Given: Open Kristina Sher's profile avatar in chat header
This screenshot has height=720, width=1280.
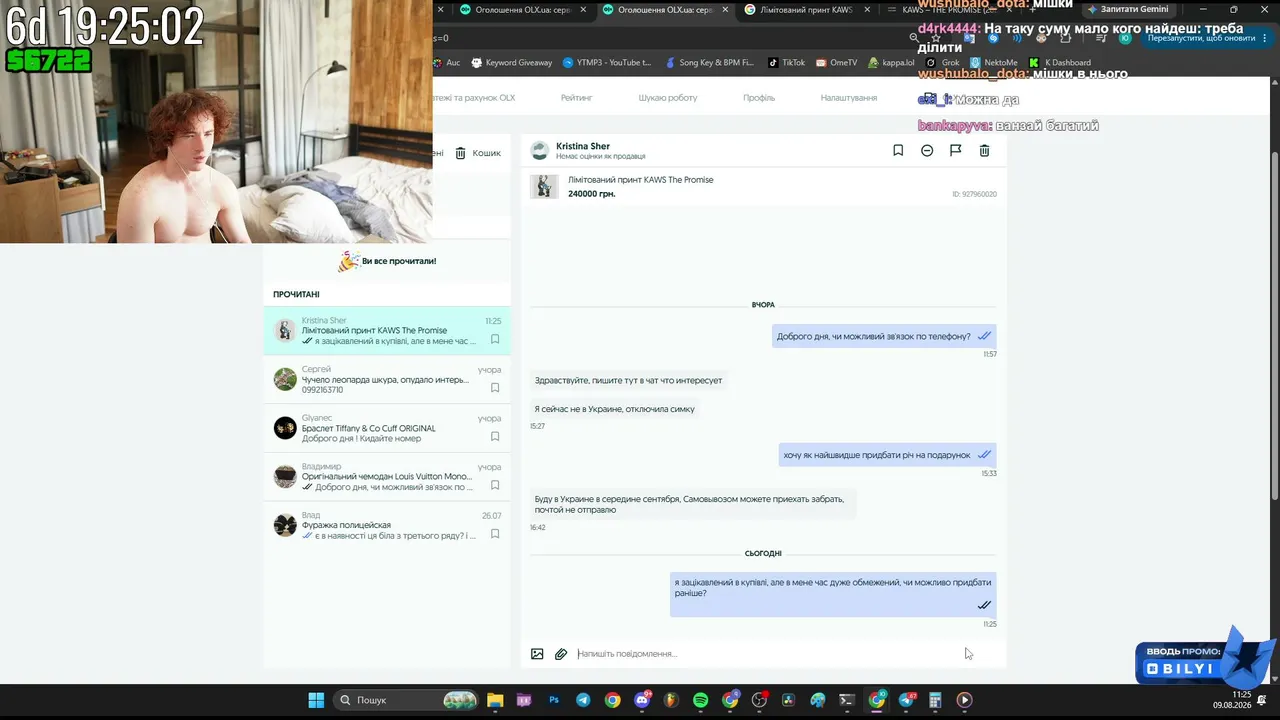Looking at the screenshot, I should tap(540, 150).
